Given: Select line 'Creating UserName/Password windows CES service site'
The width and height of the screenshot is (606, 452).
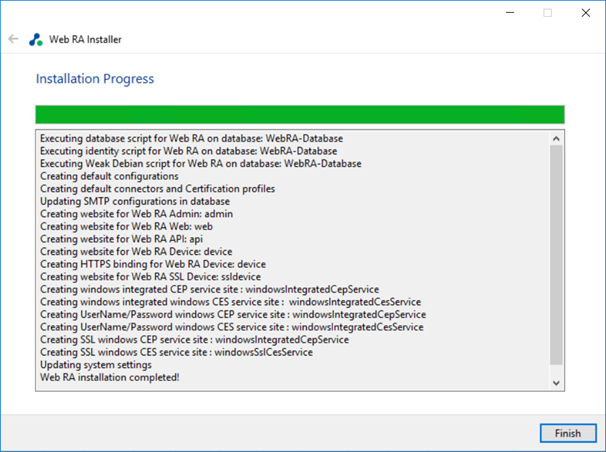Looking at the screenshot, I should click(232, 327).
